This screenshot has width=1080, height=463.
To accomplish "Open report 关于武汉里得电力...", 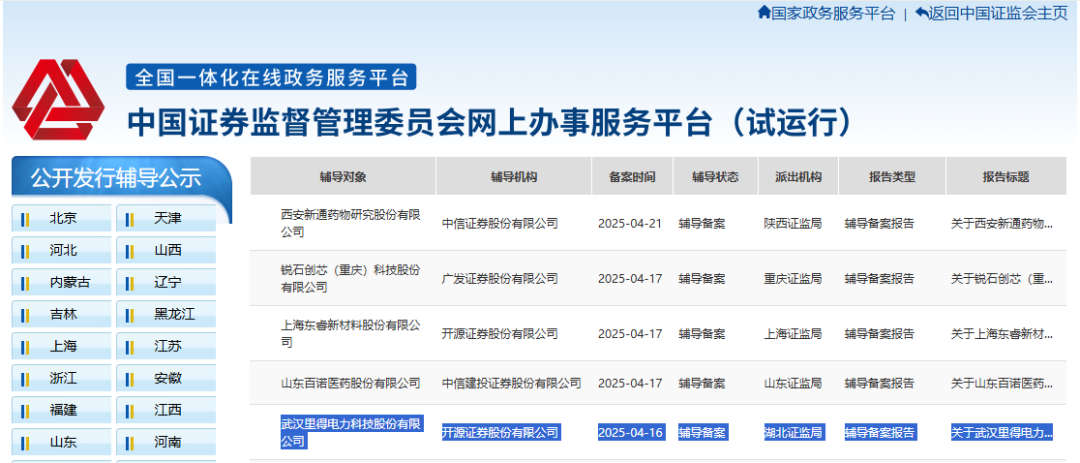I will click(x=1002, y=433).
